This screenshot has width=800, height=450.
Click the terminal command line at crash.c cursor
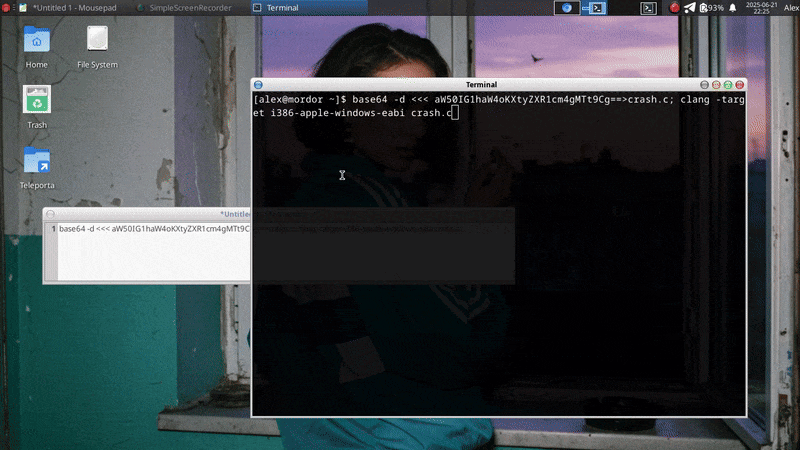[x=455, y=113]
